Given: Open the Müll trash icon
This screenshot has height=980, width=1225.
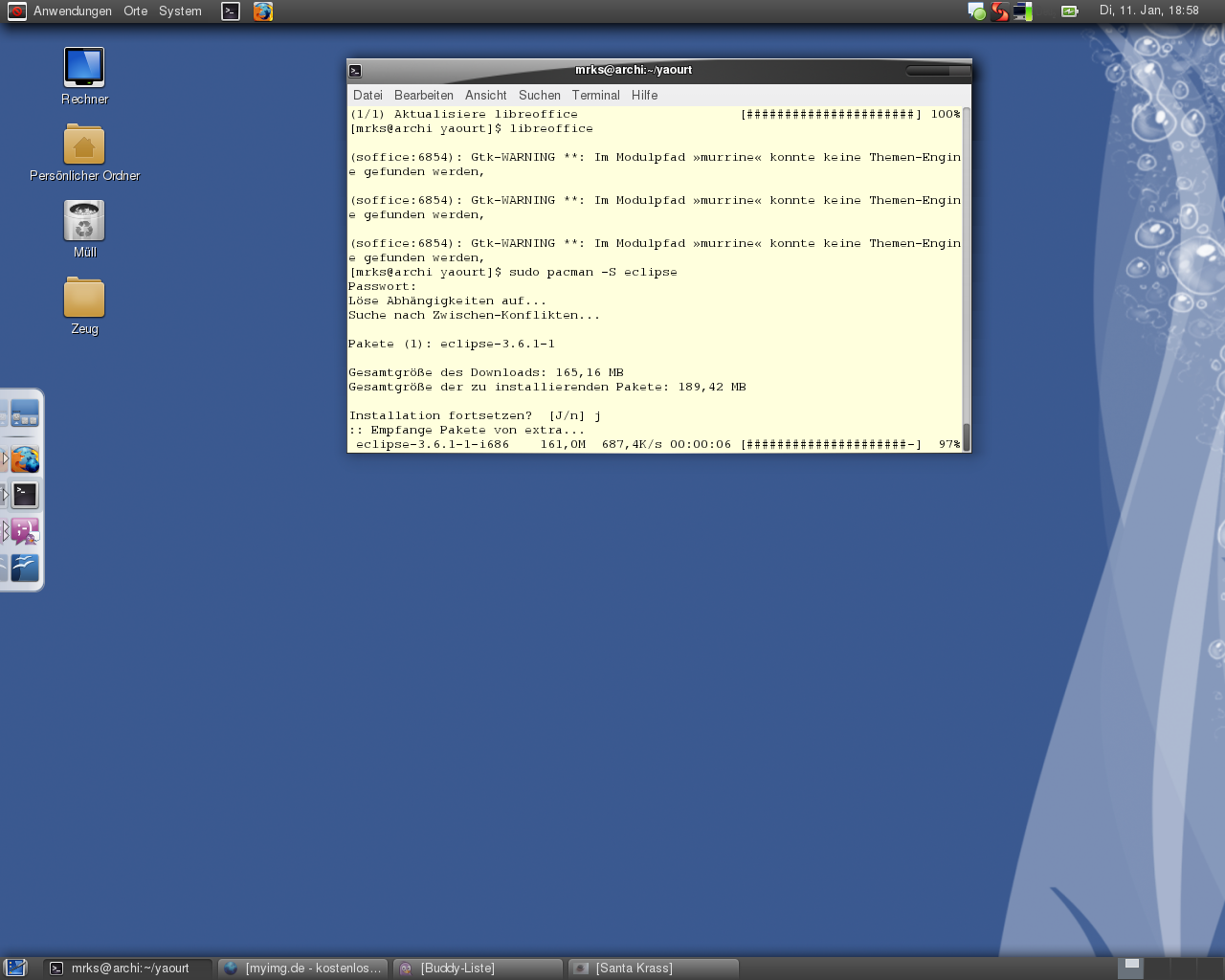Looking at the screenshot, I should click(x=84, y=222).
